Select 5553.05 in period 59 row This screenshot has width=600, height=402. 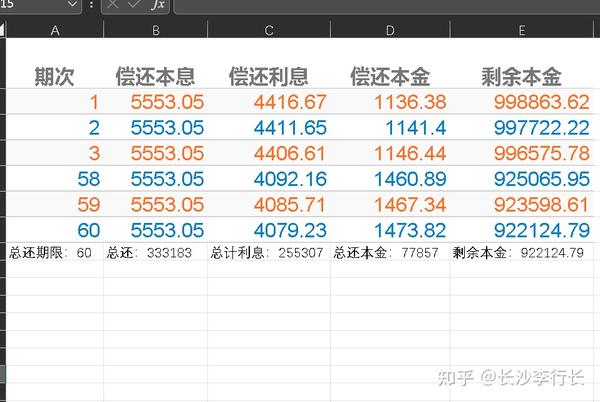155,205
